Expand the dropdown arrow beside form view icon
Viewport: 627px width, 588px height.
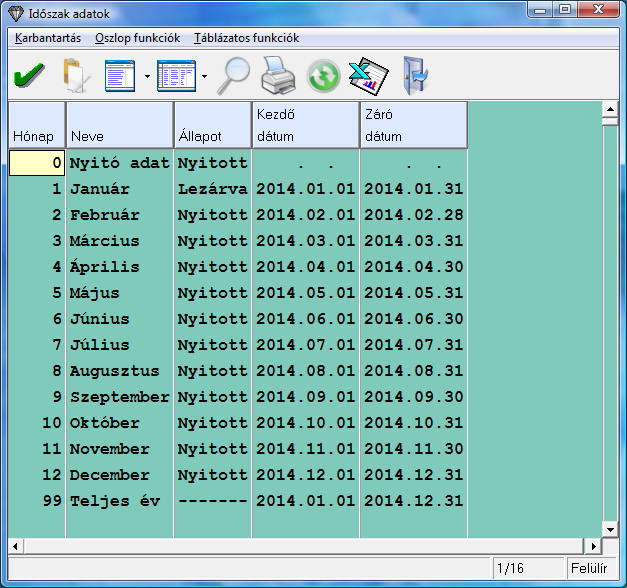click(147, 76)
